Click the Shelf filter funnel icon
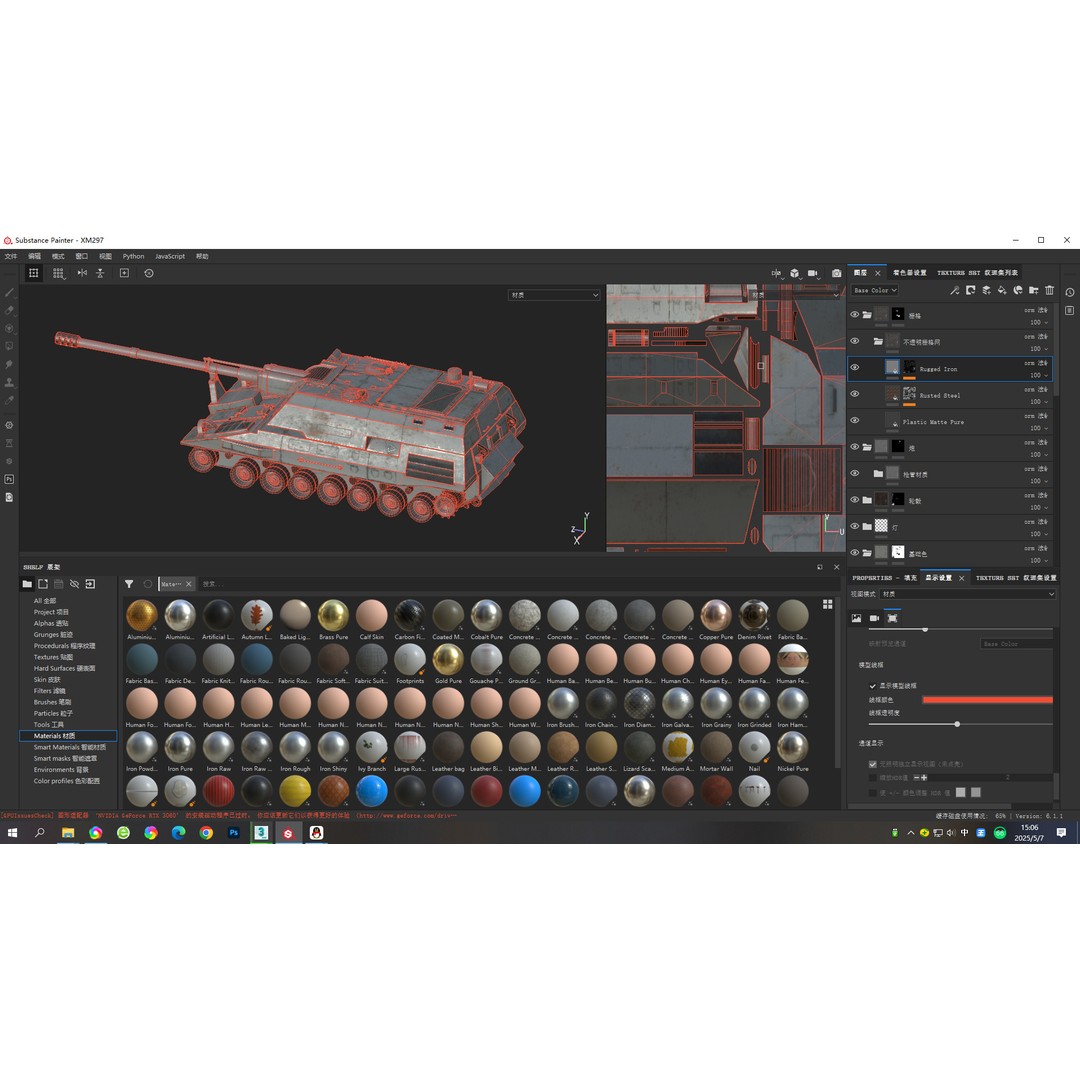Image resolution: width=1080 pixels, height=1080 pixels. [x=129, y=584]
